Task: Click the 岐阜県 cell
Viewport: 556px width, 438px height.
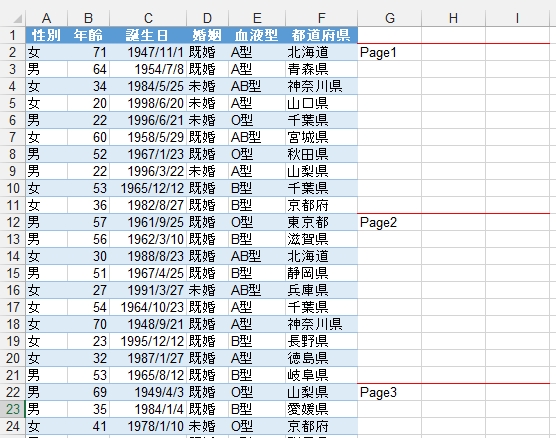Action: [x=322, y=375]
